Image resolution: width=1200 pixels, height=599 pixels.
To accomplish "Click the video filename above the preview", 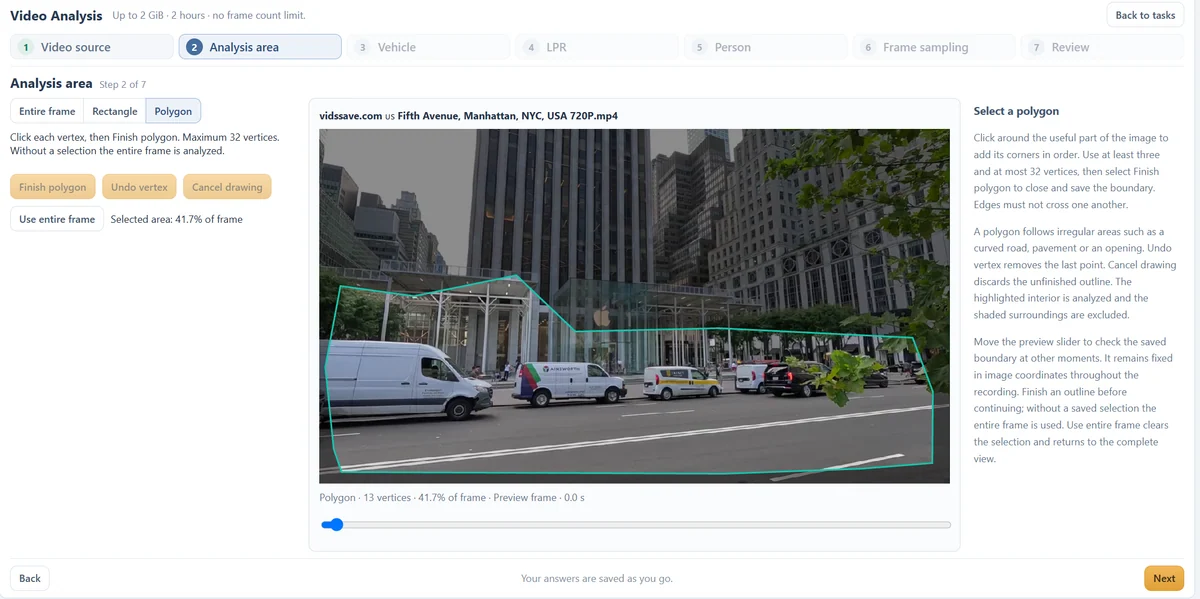I will tap(468, 116).
